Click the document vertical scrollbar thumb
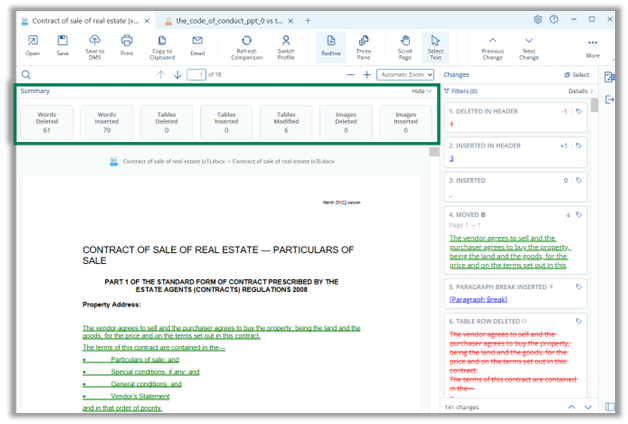Screen dimensions: 628x424 (434, 152)
